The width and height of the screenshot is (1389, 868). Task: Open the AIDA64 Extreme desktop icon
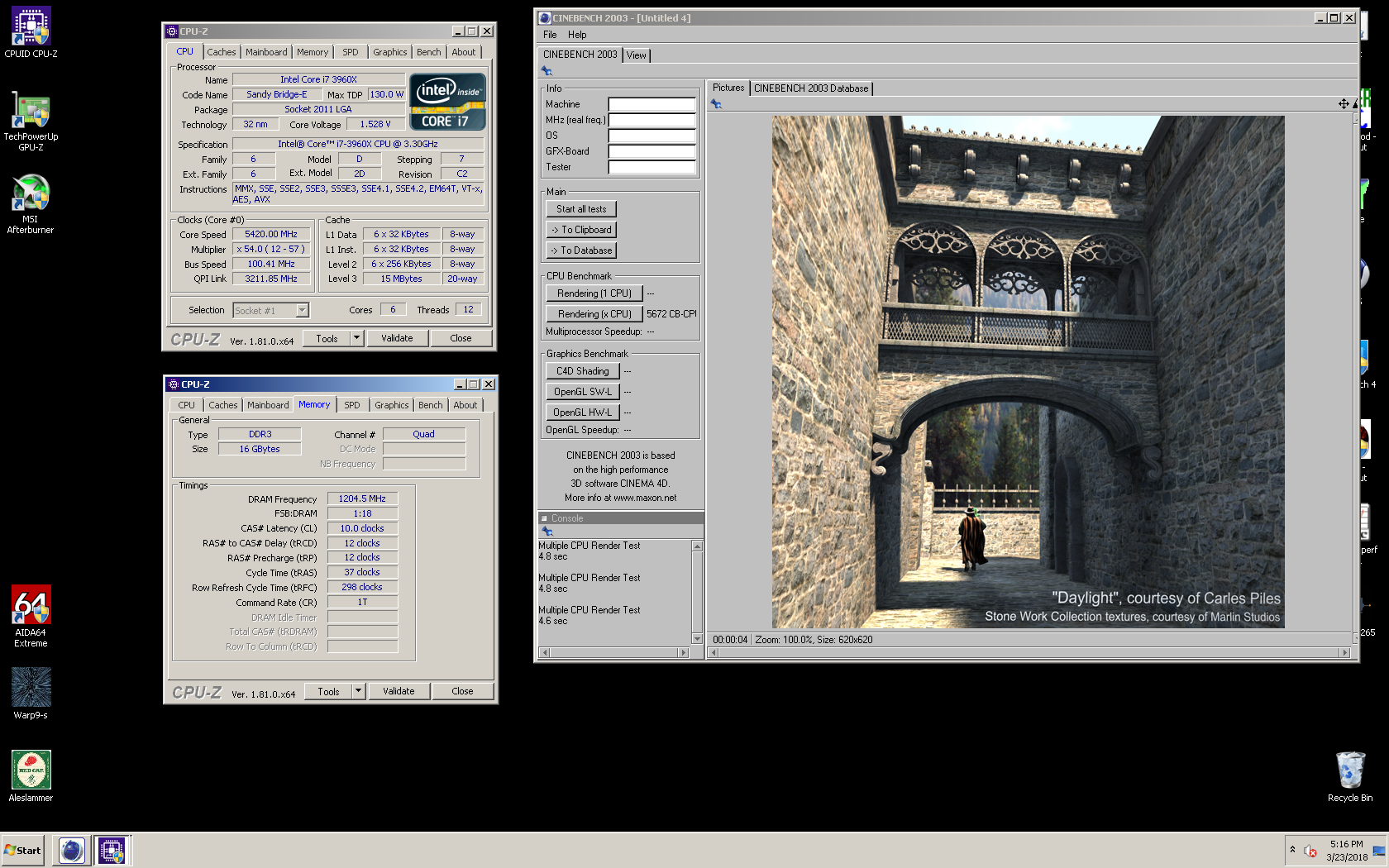tap(31, 617)
